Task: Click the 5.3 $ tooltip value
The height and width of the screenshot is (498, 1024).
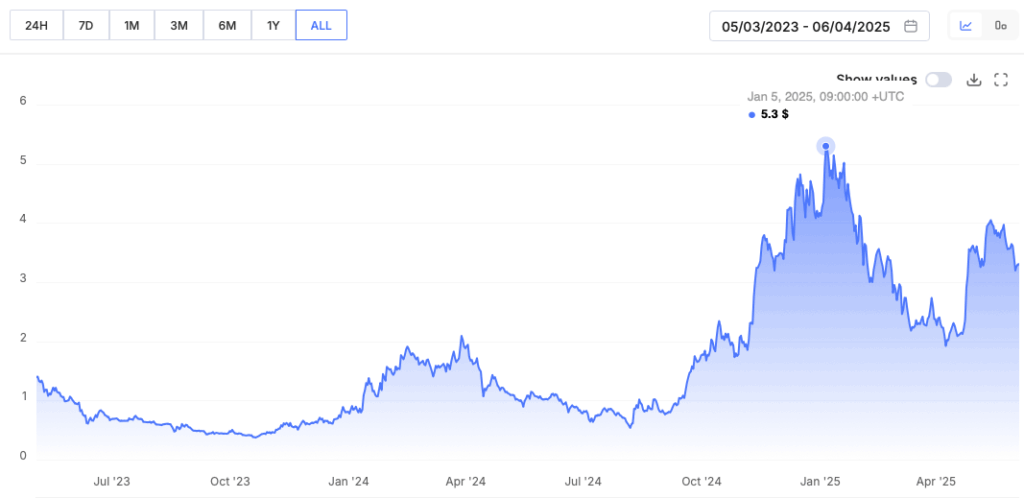Action: click(x=775, y=114)
